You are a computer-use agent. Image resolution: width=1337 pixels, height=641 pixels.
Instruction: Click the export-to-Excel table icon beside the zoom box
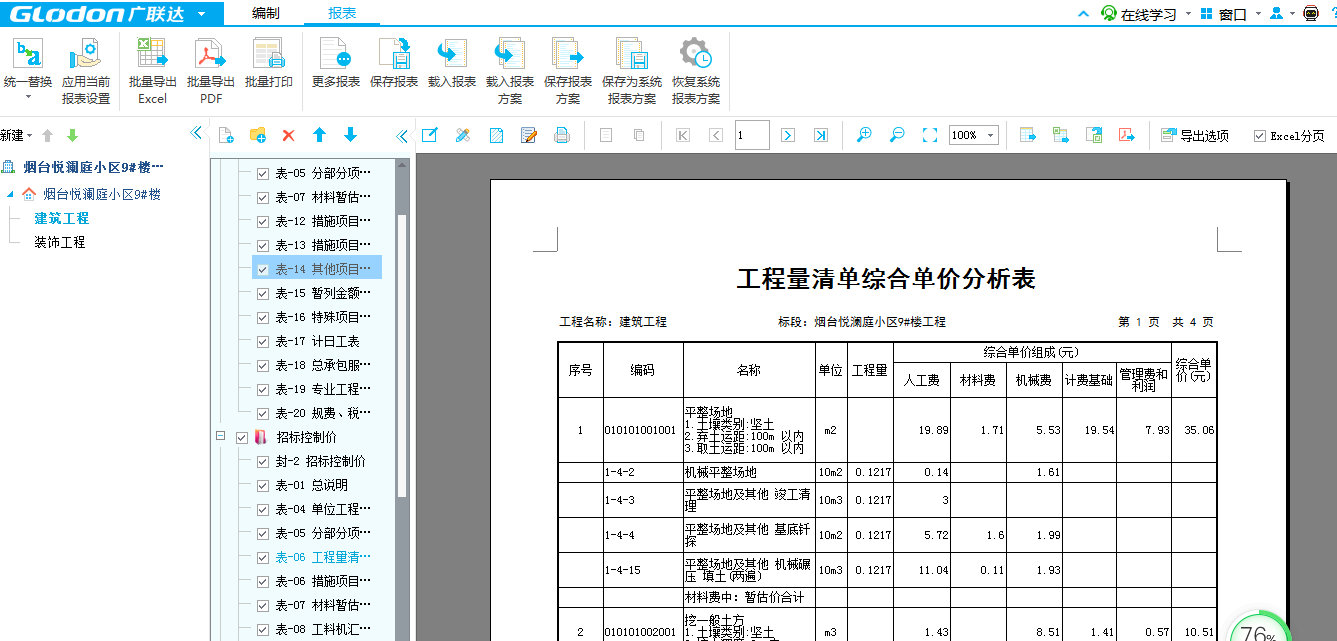[x=1027, y=135]
